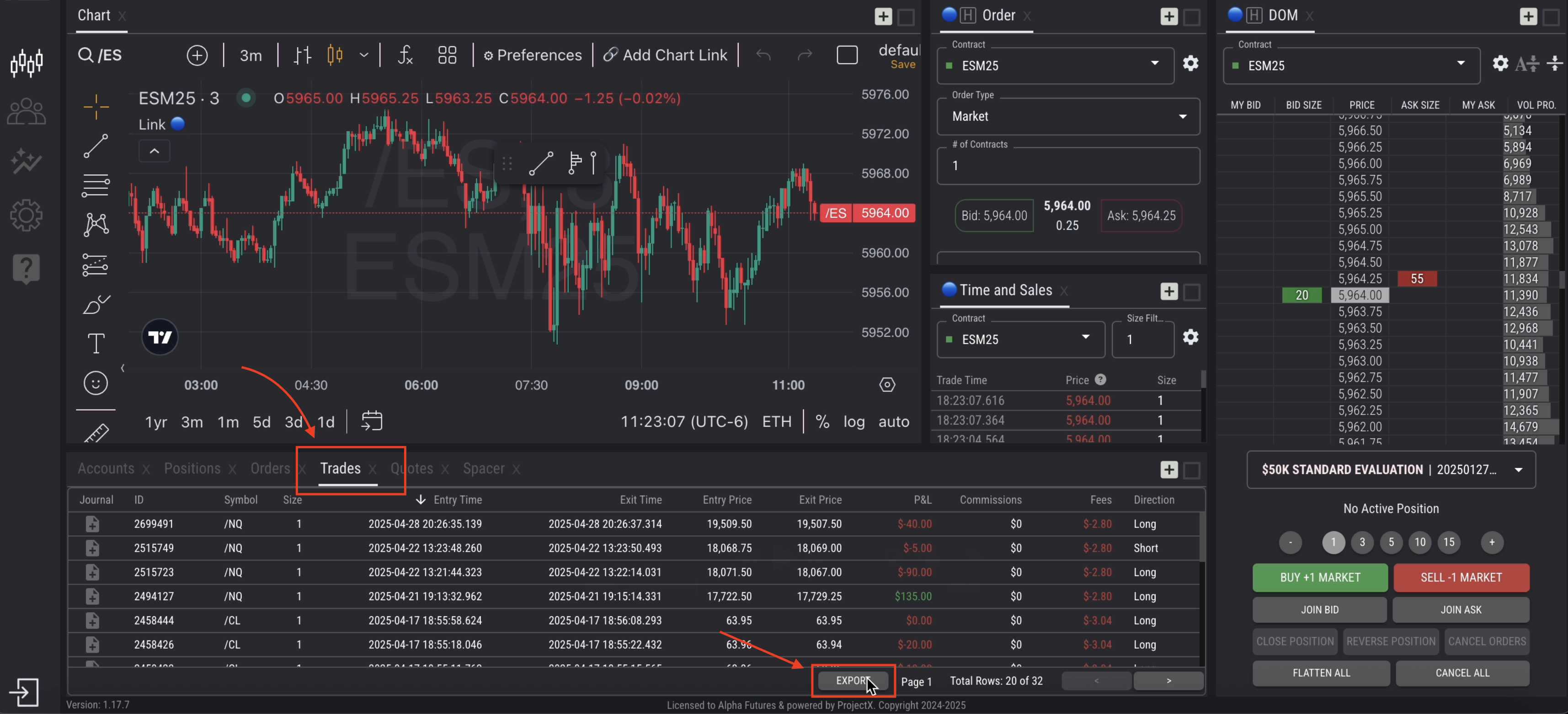Viewport: 1568px width, 714px height.
Task: Open the Order panel settings gear
Action: 1190,63
